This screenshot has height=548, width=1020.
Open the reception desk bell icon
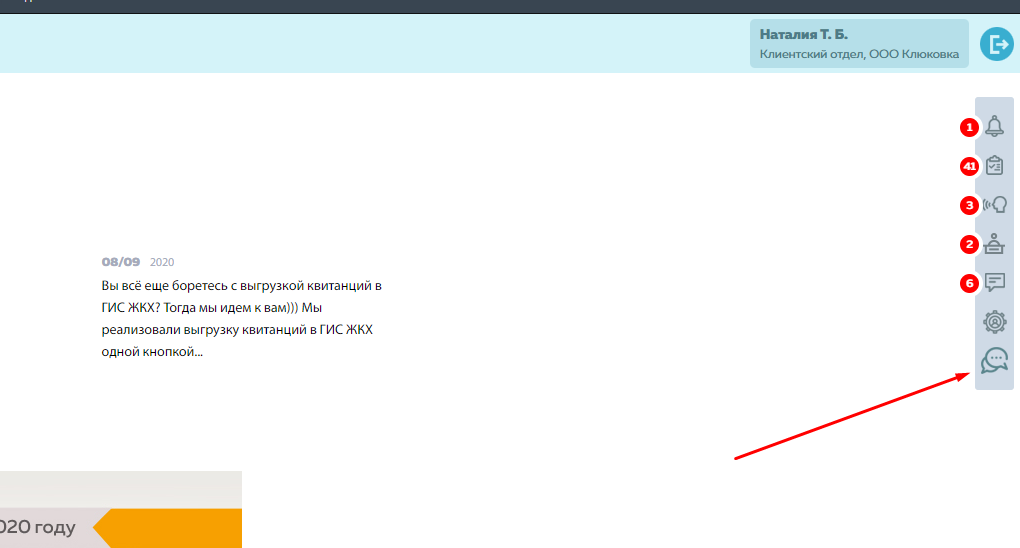coord(994,244)
